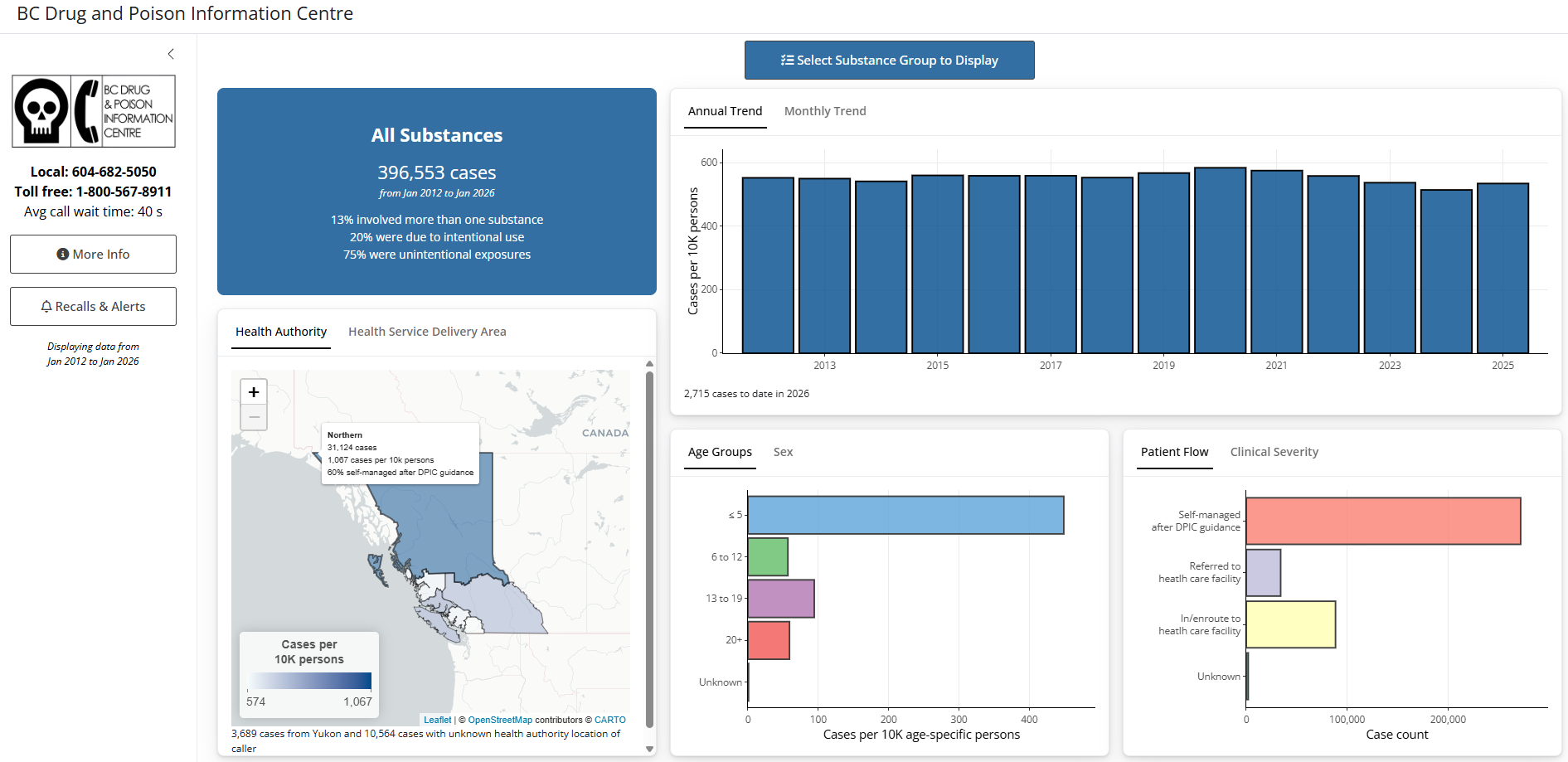Click the BC Drug & Poison Centre logo
This screenshot has width=1568, height=762.
94,111
